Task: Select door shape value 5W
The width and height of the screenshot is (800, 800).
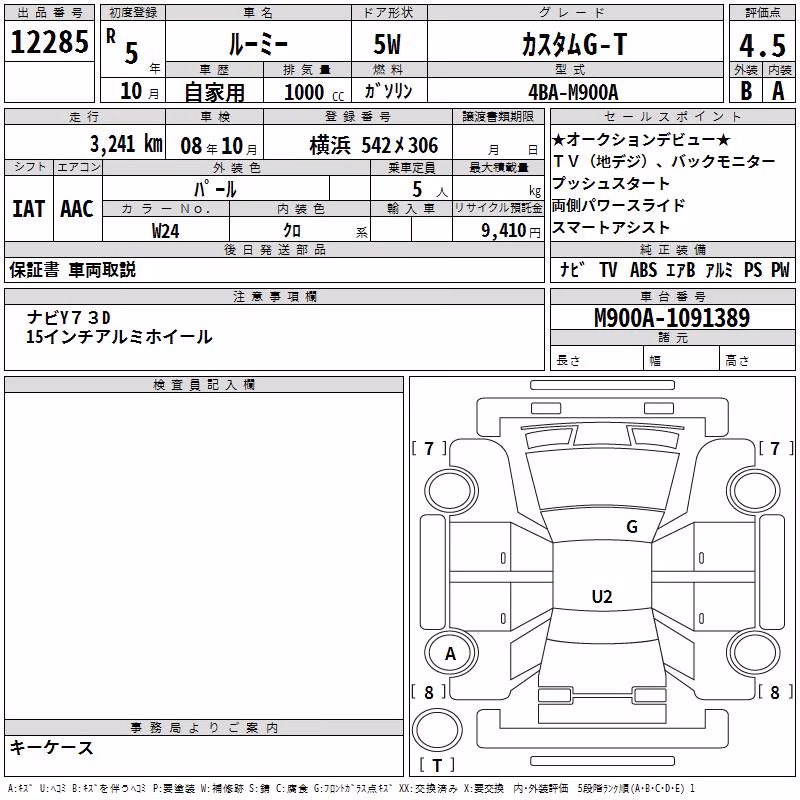Action: pos(387,44)
